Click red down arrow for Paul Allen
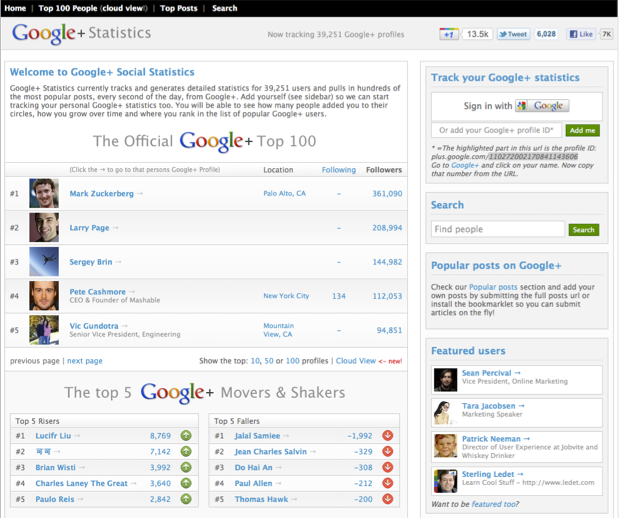 (x=388, y=483)
